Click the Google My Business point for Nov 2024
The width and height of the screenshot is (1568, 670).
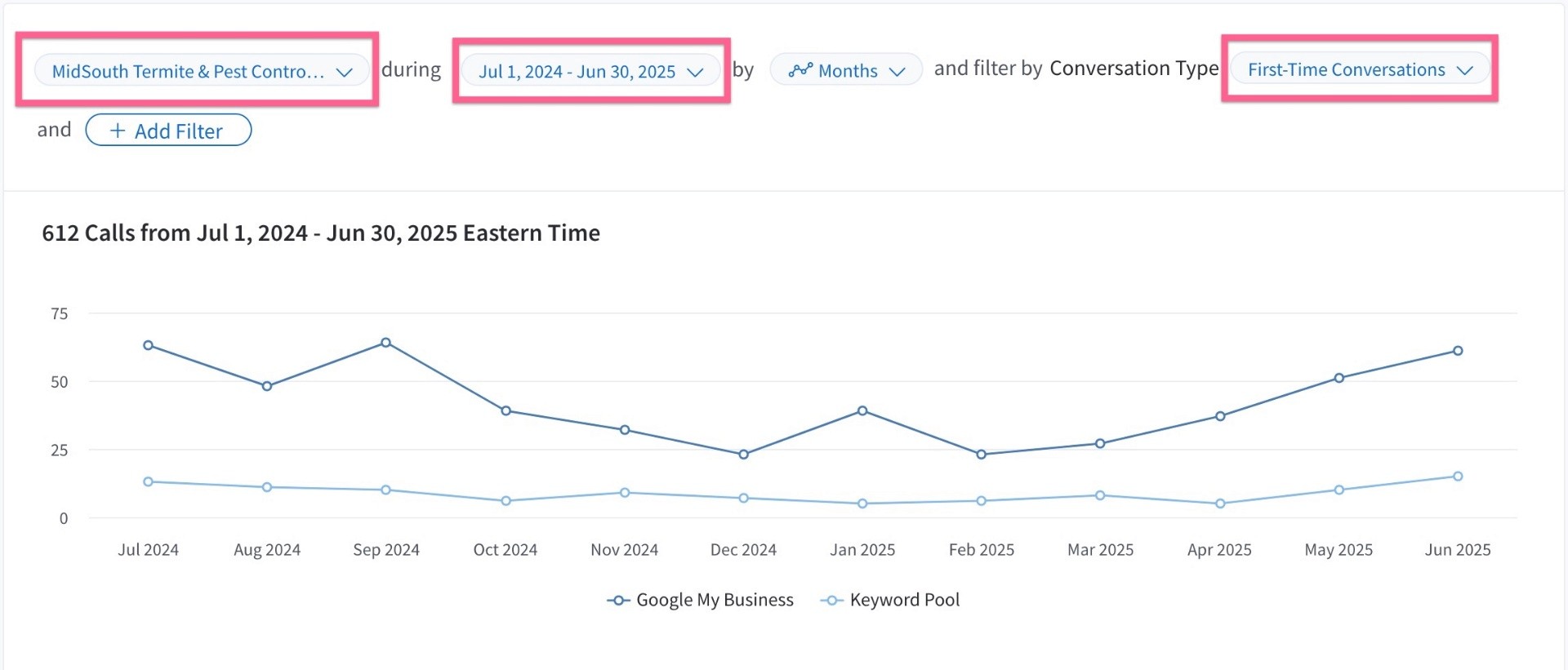625,430
